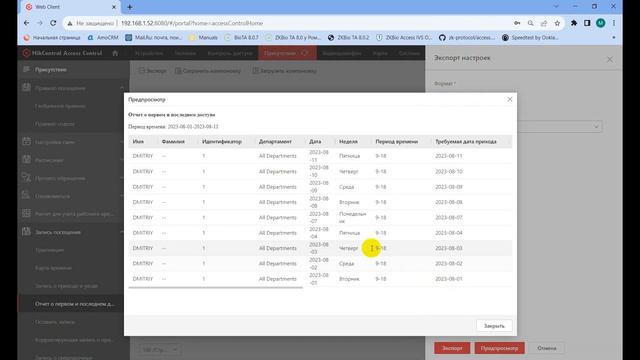Close the Экспорт настроек side panel

pos(609,60)
